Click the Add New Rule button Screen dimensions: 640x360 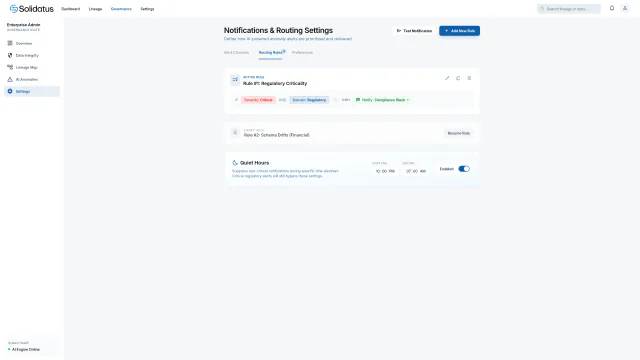coord(459,31)
